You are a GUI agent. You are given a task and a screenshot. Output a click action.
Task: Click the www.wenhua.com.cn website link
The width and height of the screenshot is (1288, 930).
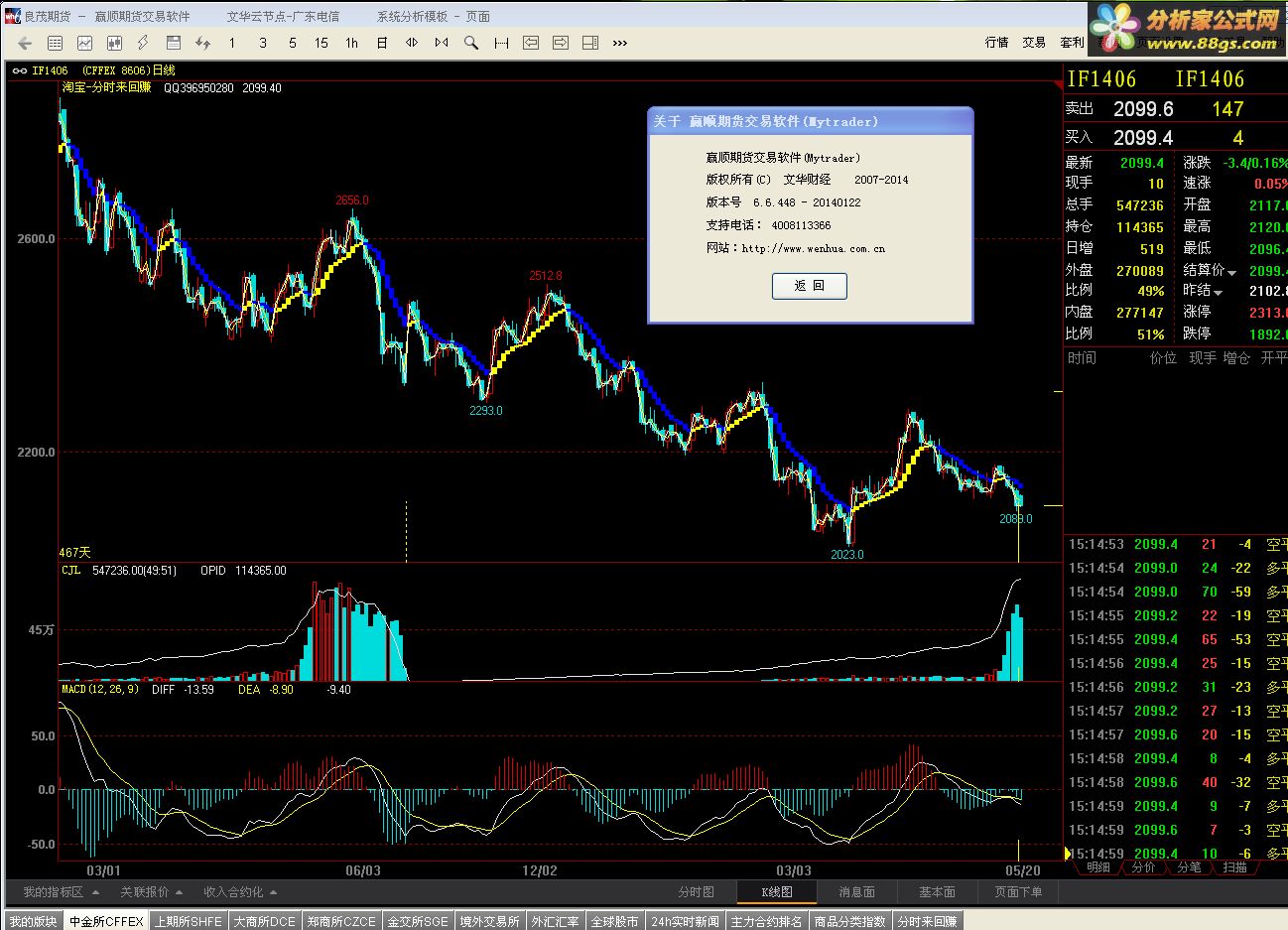[x=813, y=248]
